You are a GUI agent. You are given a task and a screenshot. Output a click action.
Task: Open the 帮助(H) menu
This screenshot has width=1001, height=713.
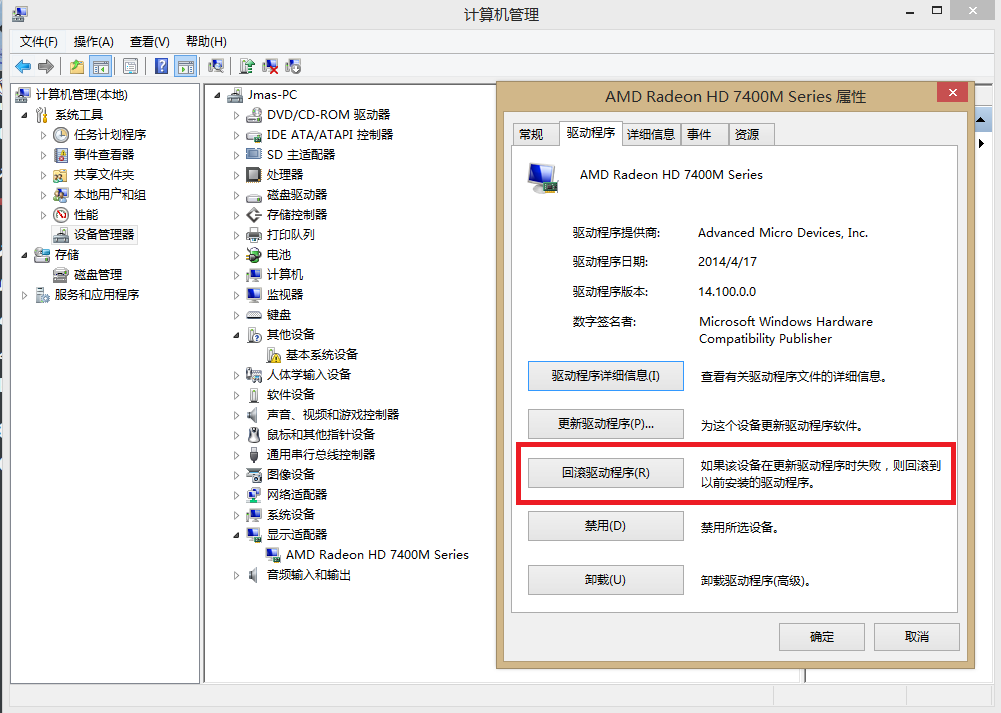coord(206,41)
